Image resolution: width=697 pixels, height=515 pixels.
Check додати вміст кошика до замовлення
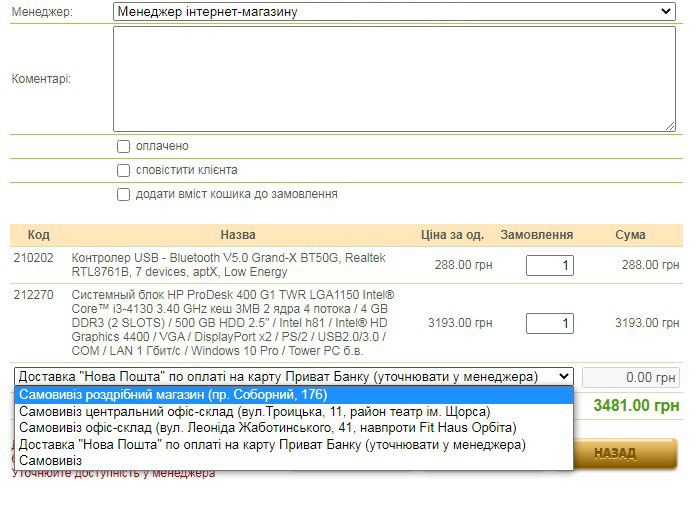coord(124,195)
